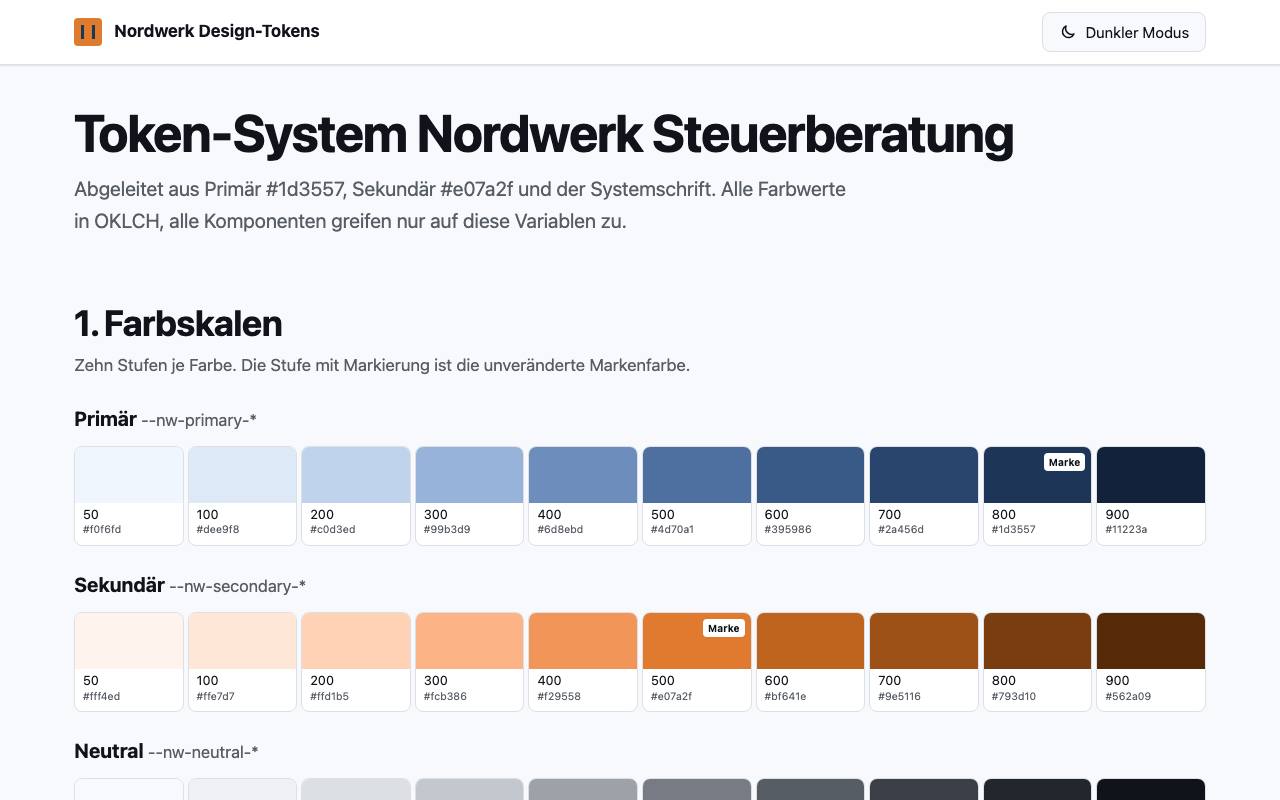The width and height of the screenshot is (1280, 800).
Task: Choose the Primär 500 swatch #4d70a1
Action: [697, 496]
